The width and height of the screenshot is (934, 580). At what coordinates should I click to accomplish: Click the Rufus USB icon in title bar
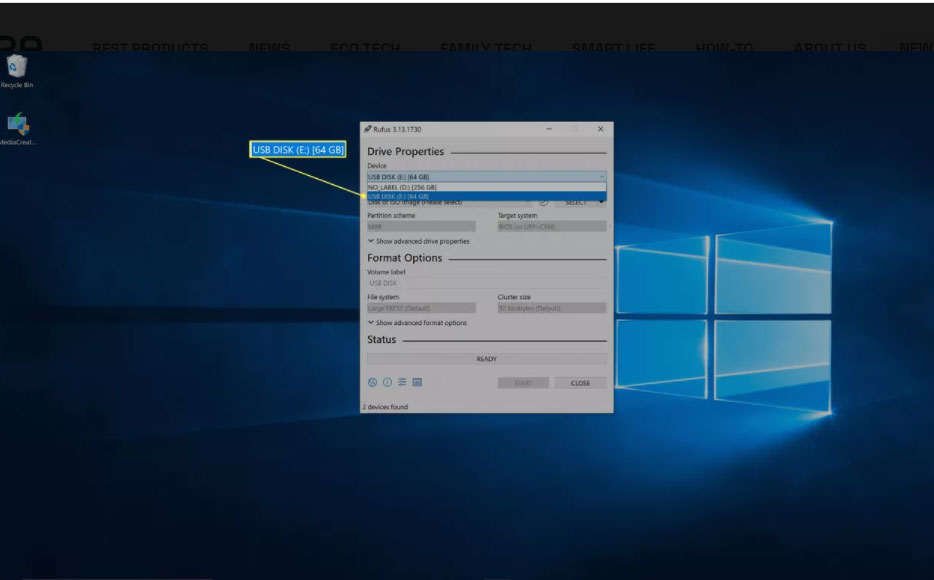368,129
